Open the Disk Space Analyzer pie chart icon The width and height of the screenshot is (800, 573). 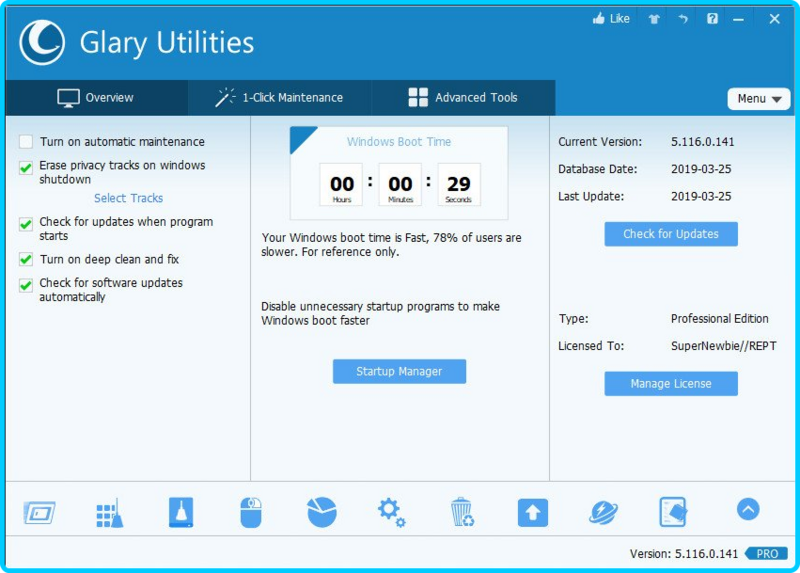click(322, 512)
